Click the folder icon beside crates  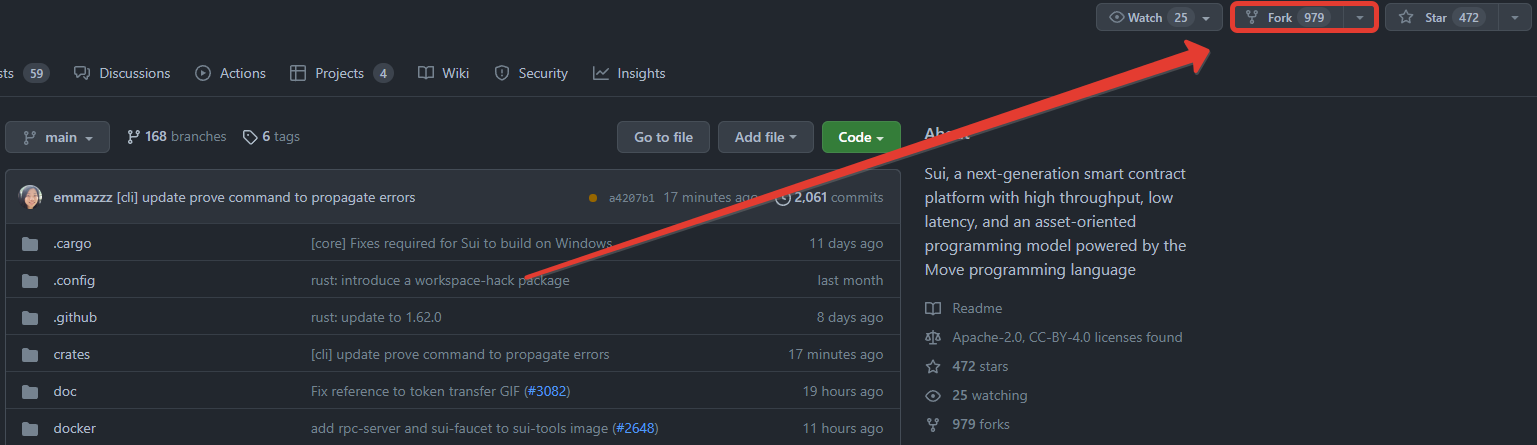[30, 354]
